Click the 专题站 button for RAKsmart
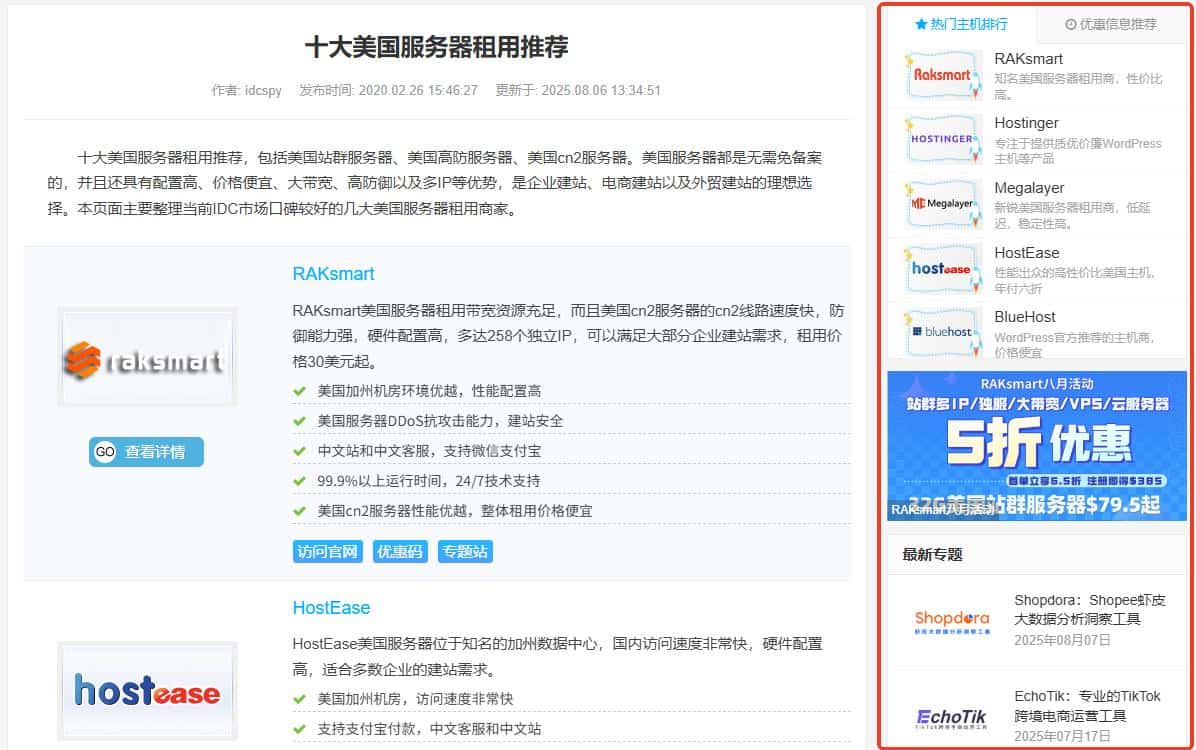The height and width of the screenshot is (750, 1196). 464,551
